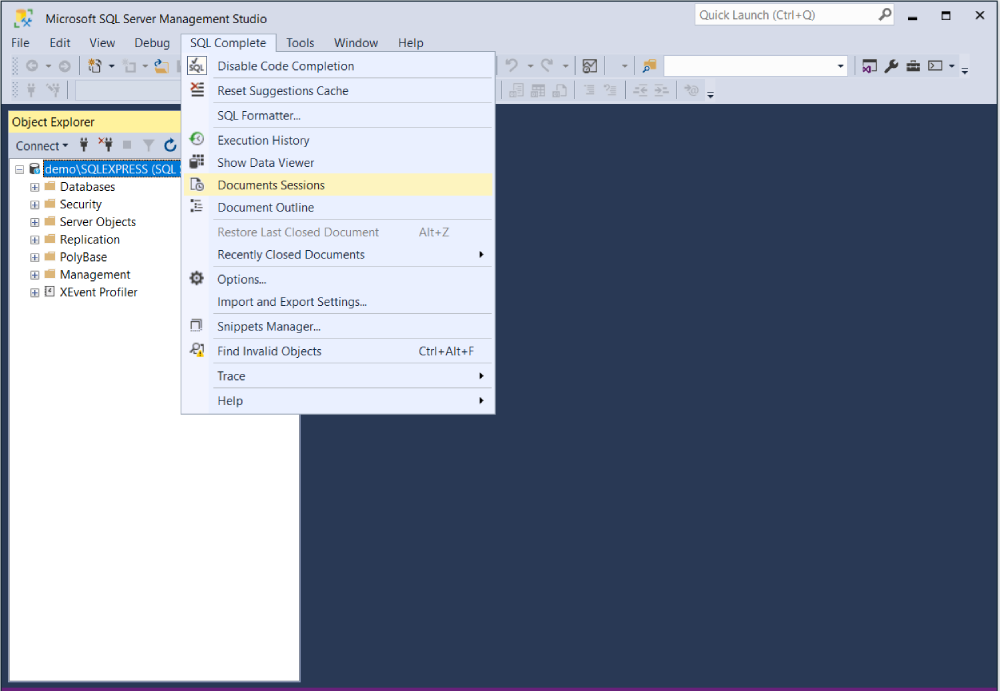Image resolution: width=1000 pixels, height=691 pixels.
Task: Expand the Management tree node
Action: pos(34,275)
